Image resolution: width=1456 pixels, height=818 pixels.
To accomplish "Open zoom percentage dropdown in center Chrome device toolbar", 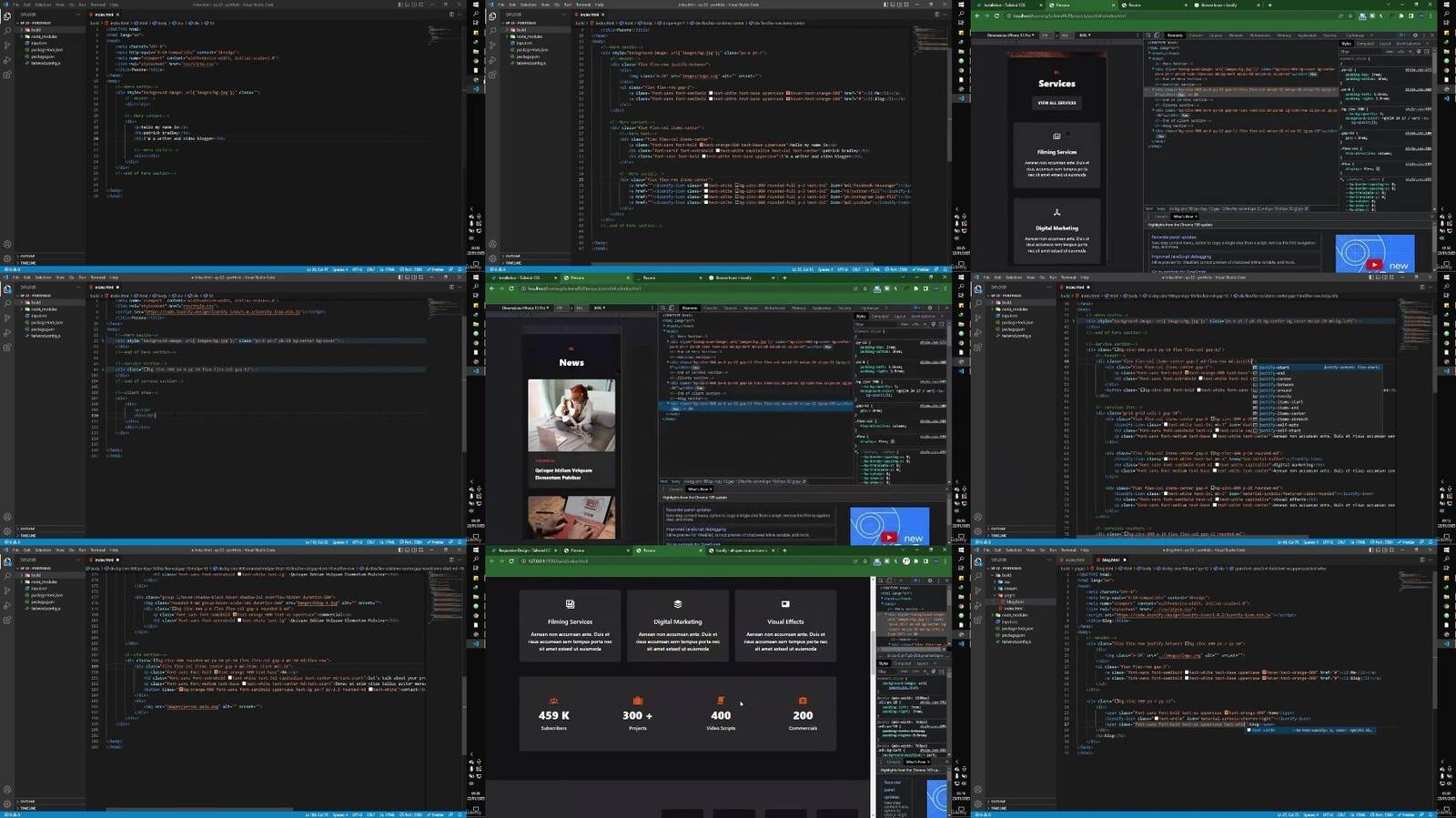I will pos(600,308).
